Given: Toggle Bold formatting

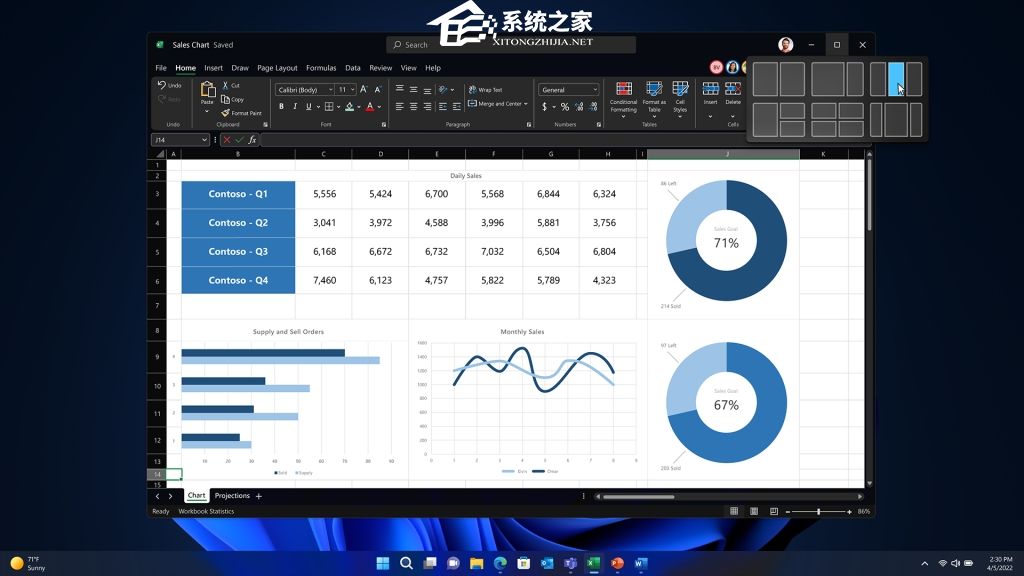Looking at the screenshot, I should click(280, 107).
